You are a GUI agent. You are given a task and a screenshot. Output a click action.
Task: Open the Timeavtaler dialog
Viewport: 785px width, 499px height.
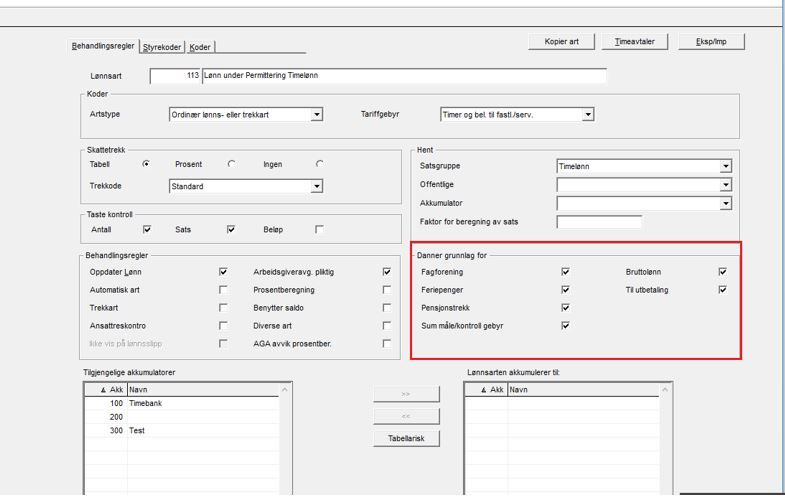634,42
